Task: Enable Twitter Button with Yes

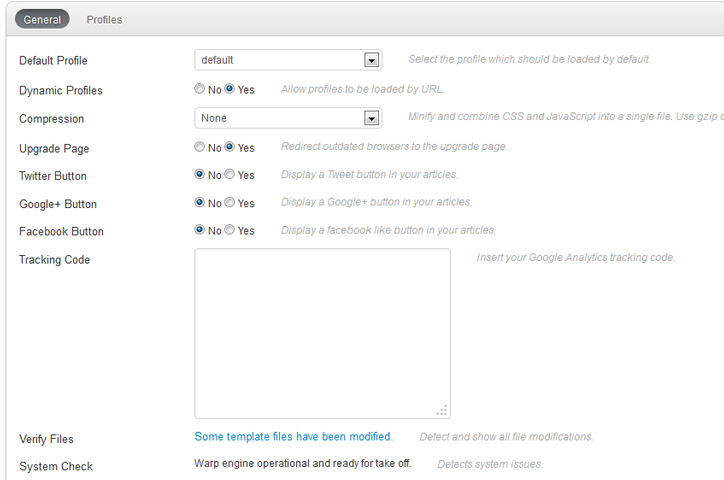Action: pyautogui.click(x=230, y=174)
